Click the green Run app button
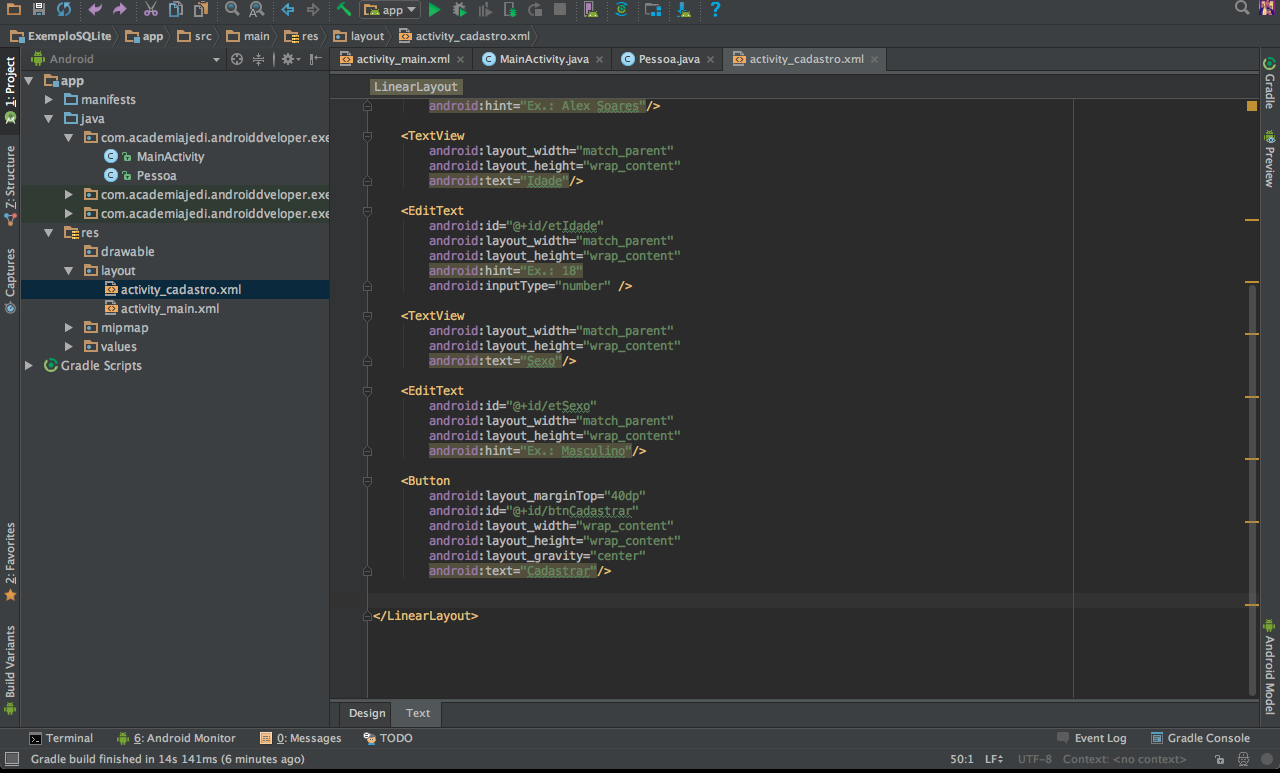 pyautogui.click(x=434, y=10)
